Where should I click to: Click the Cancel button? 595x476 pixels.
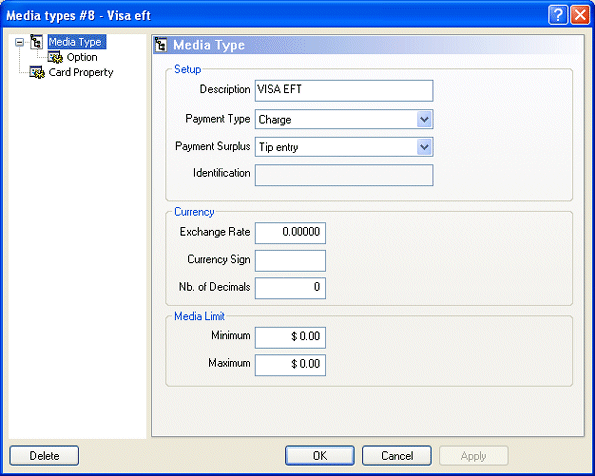(397, 456)
